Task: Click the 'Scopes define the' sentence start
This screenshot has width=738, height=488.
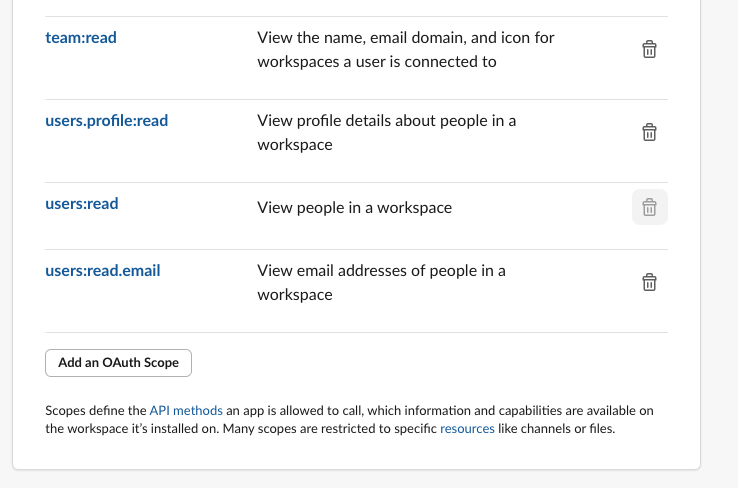Action: click(x=95, y=411)
